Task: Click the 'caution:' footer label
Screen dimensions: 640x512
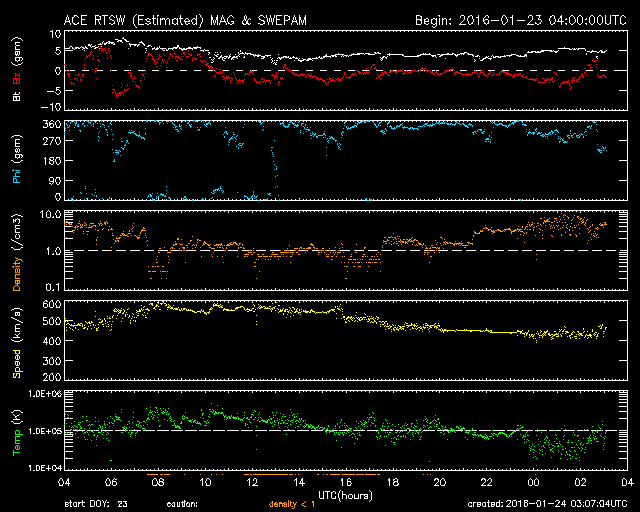Action: (x=182, y=504)
